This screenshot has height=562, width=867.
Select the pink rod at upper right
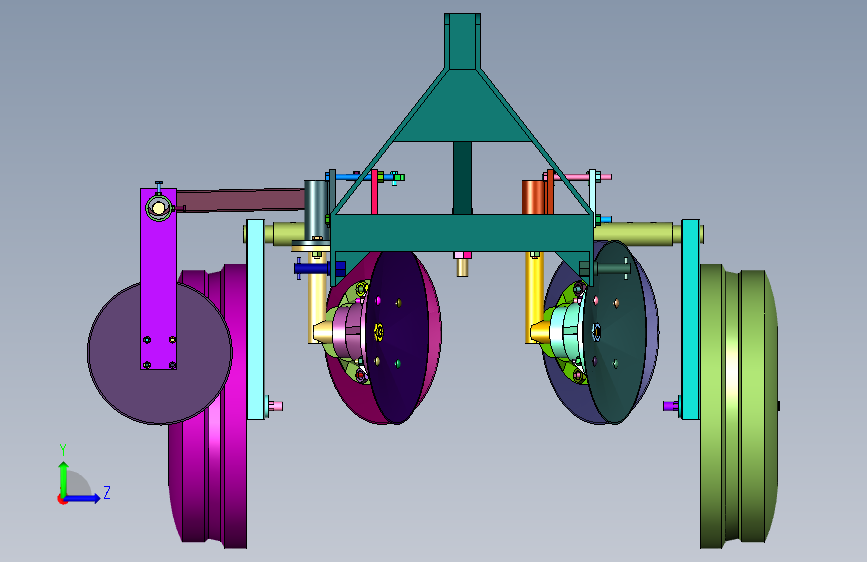tap(578, 177)
